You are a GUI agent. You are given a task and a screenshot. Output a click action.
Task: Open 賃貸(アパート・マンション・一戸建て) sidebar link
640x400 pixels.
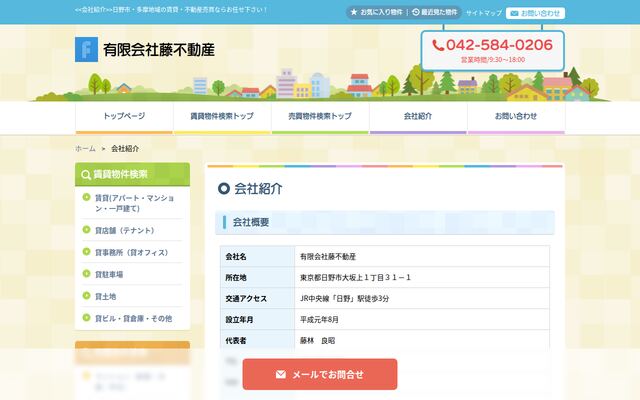point(134,203)
